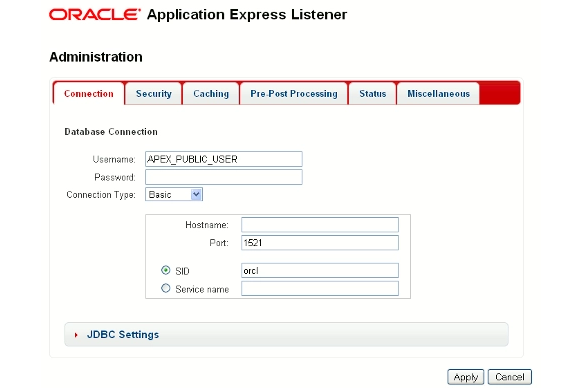The height and width of the screenshot is (388, 582).
Task: Click the Cancel button
Action: click(x=510, y=377)
